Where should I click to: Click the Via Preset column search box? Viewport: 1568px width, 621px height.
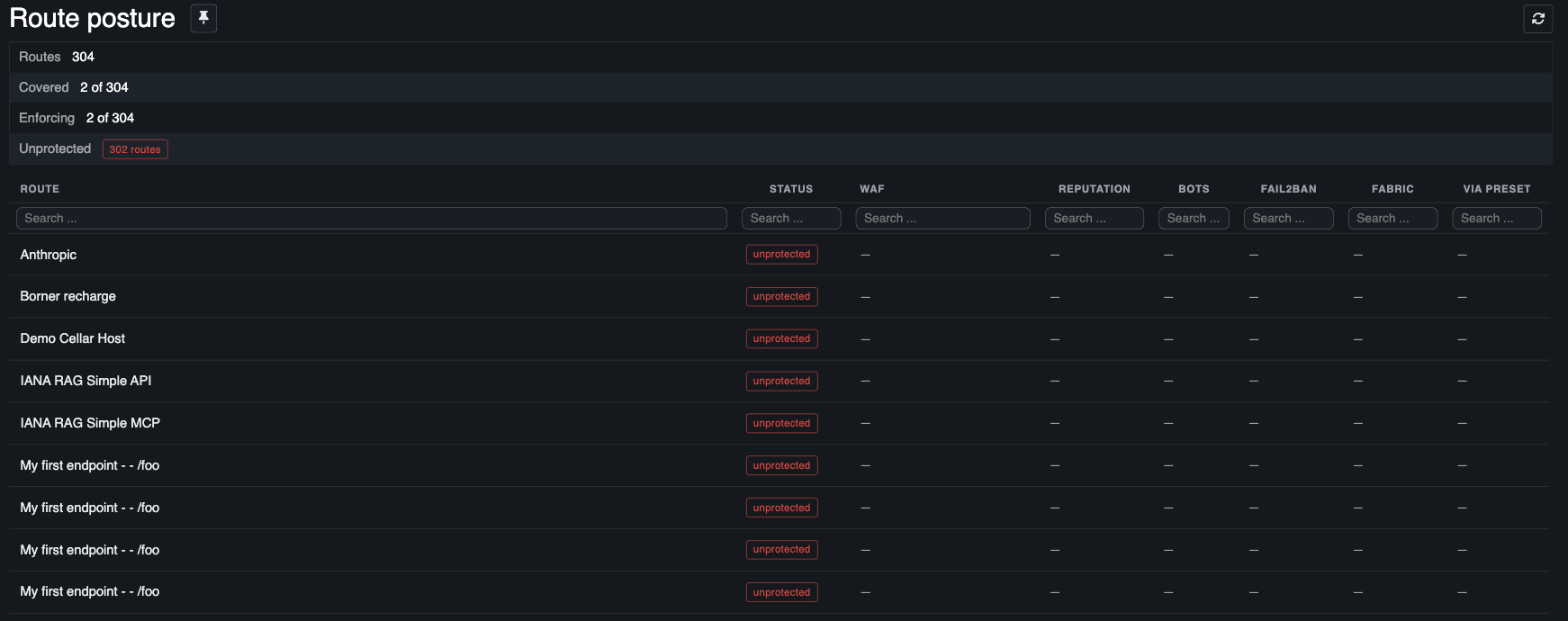(x=1497, y=218)
